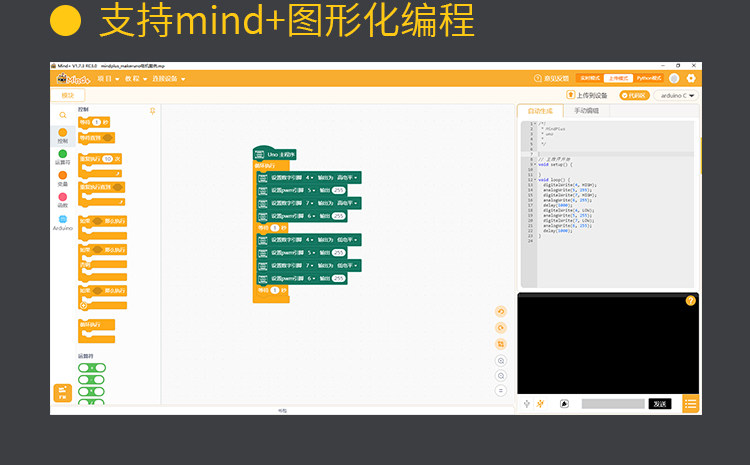
Task: Click the 10 value in repeat block
Action: coord(108,159)
